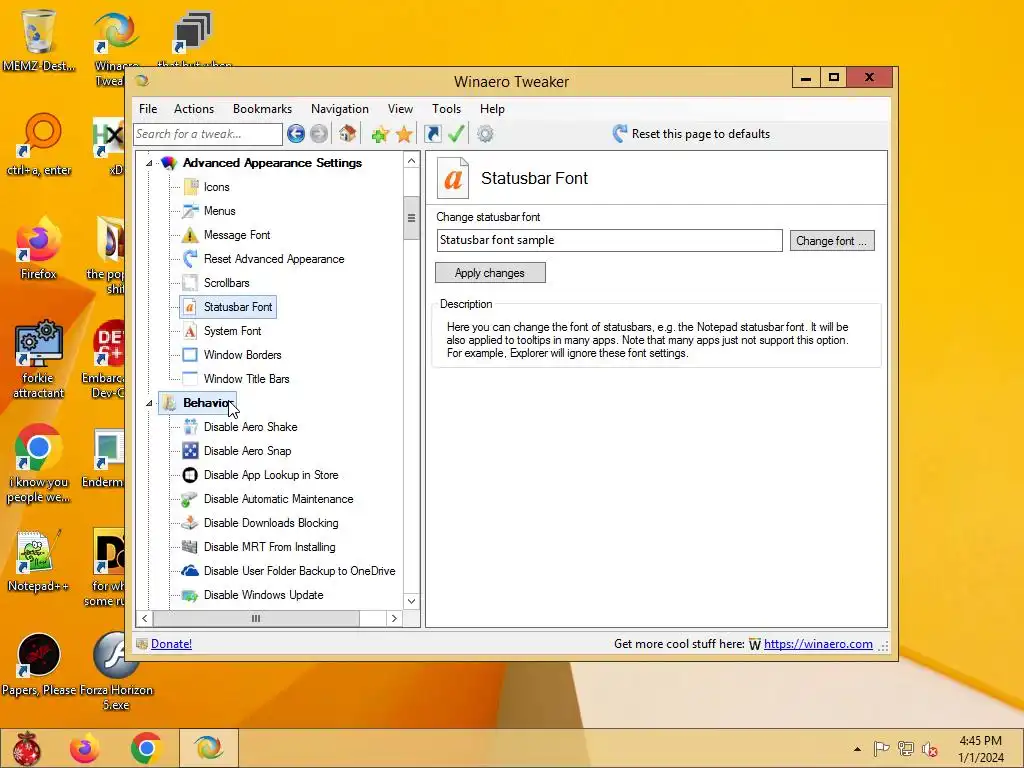Image resolution: width=1024 pixels, height=768 pixels.
Task: Open Recycle Bin on the desktop
Action: pos(39,39)
